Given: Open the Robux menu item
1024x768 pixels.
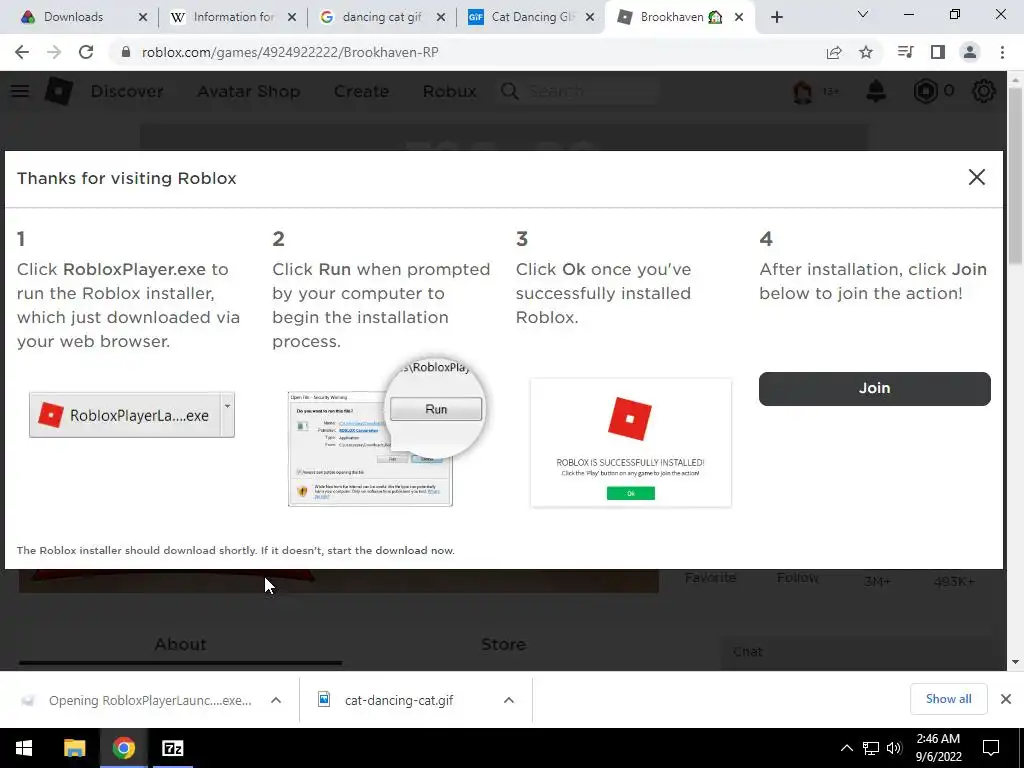Looking at the screenshot, I should (449, 91).
